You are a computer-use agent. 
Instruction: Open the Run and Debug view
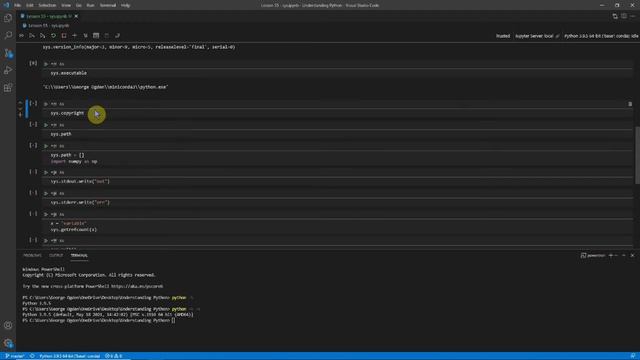pos(8,70)
